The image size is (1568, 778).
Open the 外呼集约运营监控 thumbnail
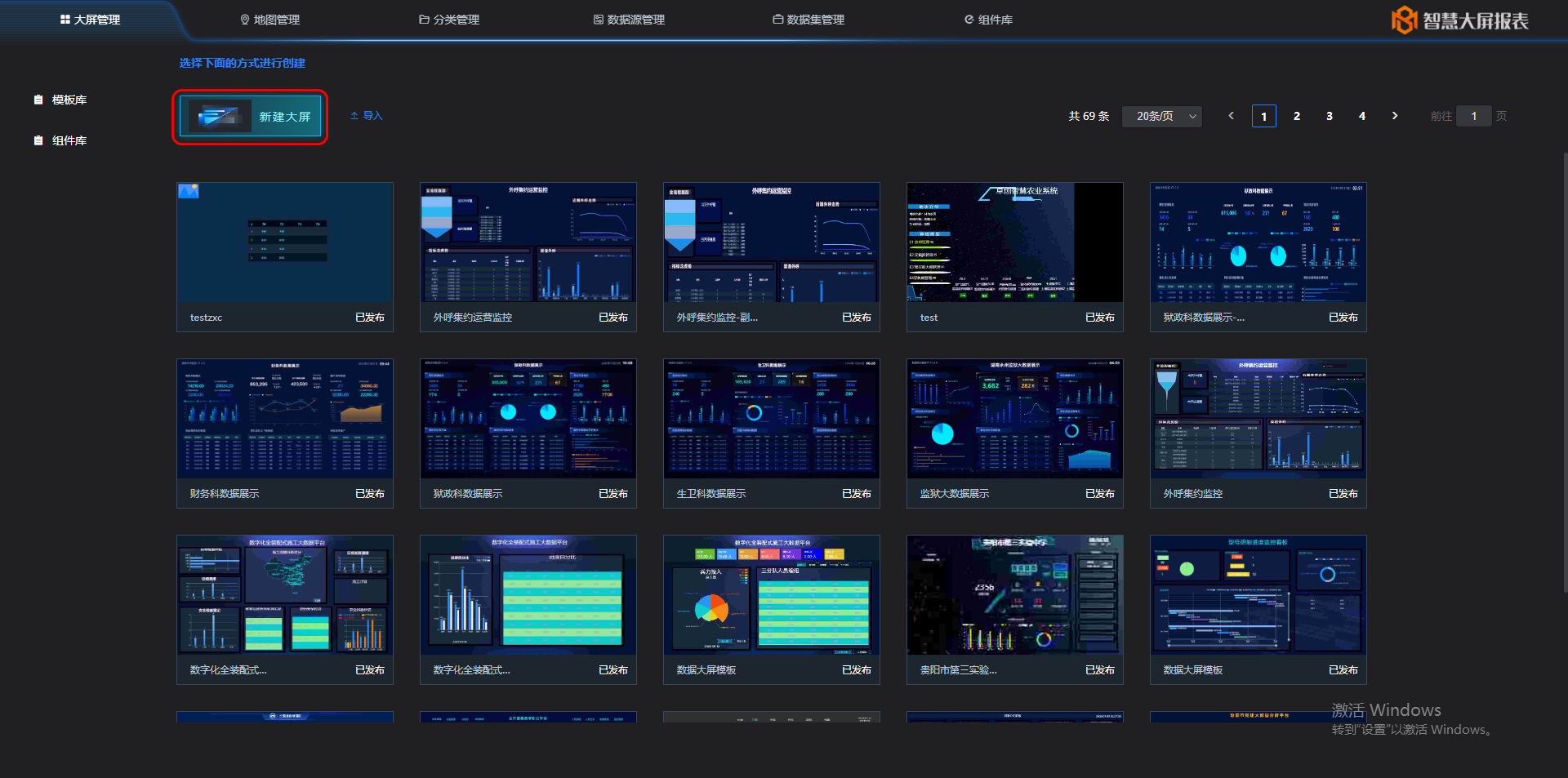pyautogui.click(x=528, y=242)
